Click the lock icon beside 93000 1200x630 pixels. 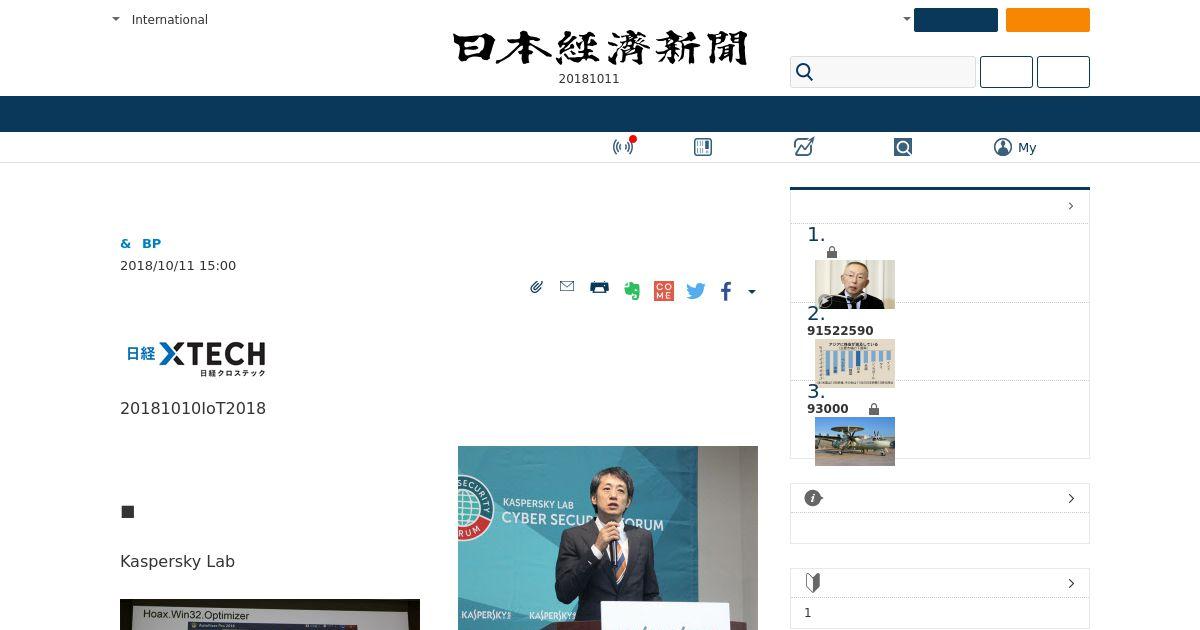[x=874, y=409]
